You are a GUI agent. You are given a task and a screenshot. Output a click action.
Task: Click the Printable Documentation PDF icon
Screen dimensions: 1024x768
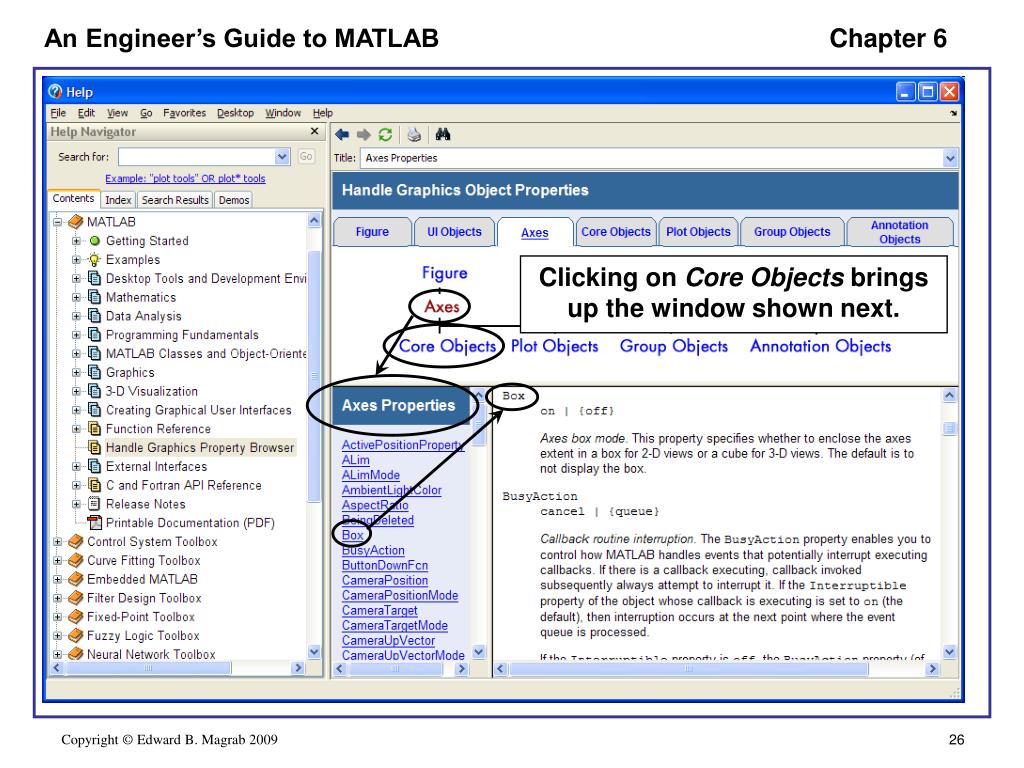coord(95,522)
